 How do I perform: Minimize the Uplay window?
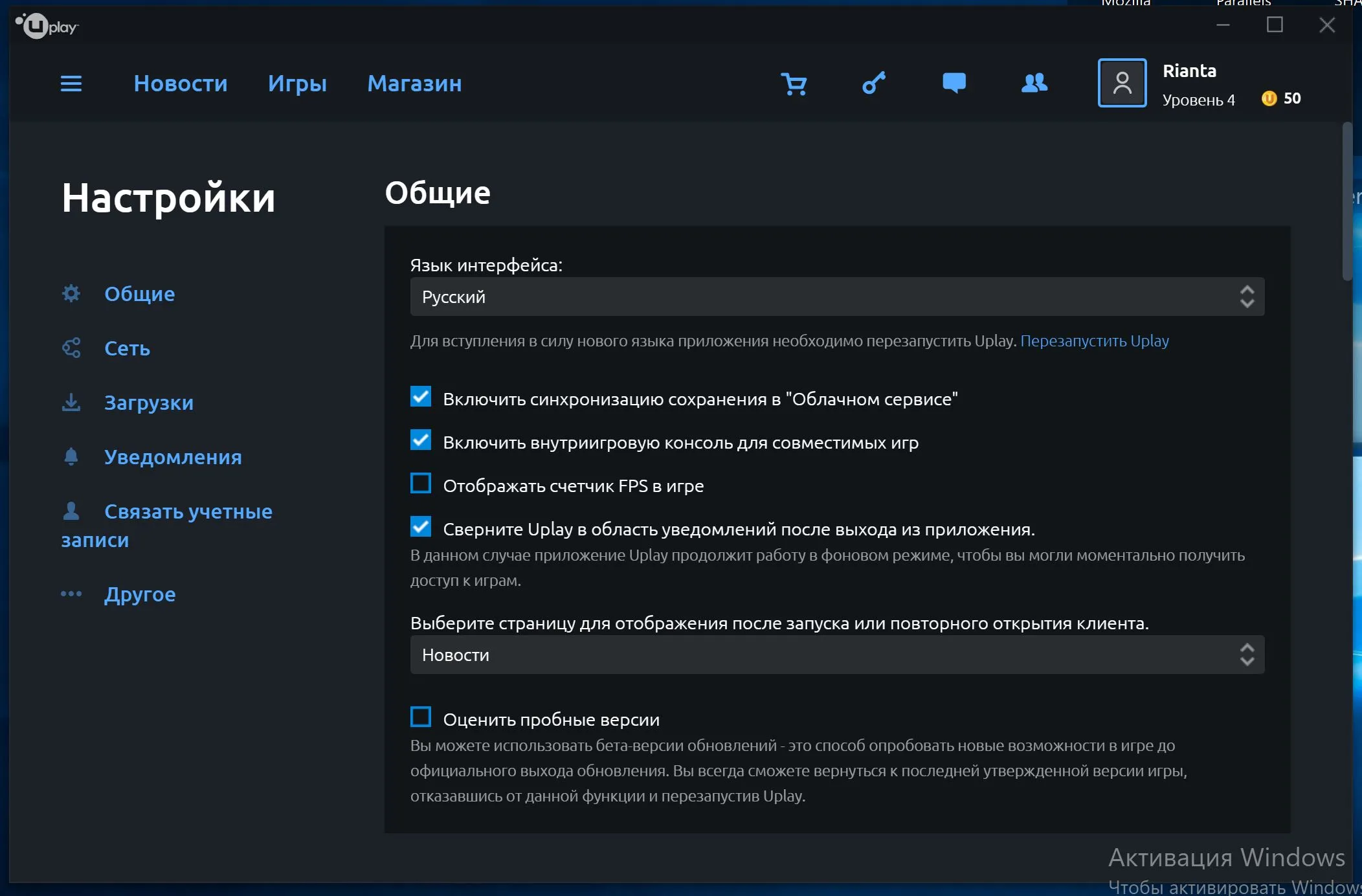(1223, 25)
